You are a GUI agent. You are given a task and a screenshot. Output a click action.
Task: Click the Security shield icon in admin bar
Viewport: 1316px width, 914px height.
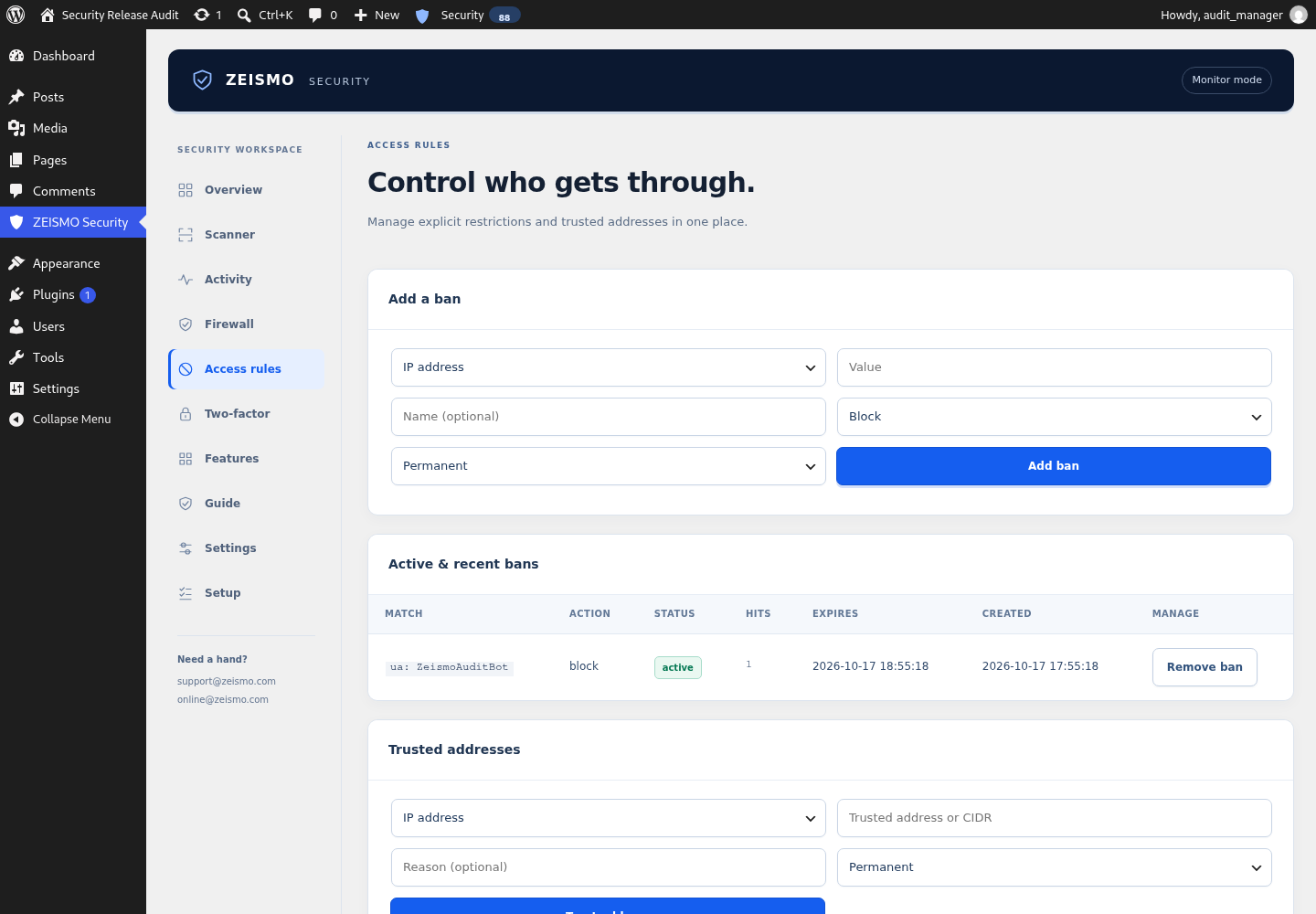[422, 16]
